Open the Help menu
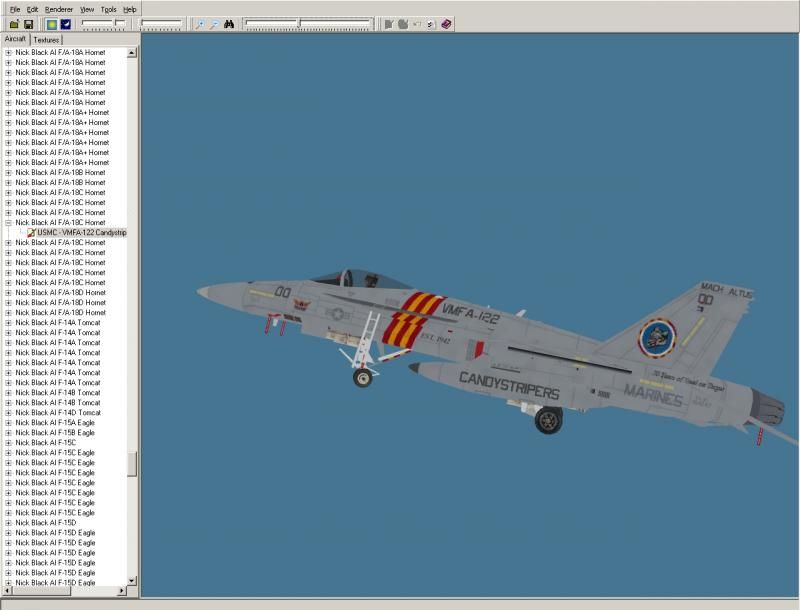 (130, 9)
